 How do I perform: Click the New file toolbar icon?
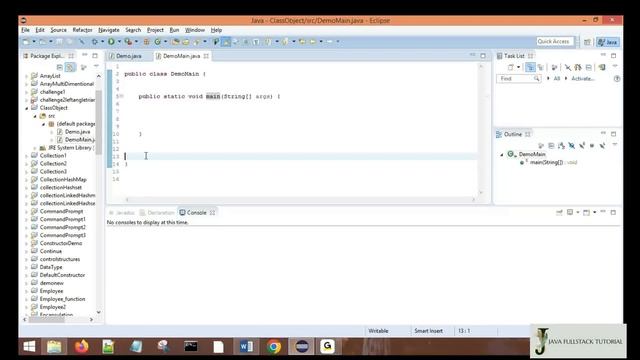(26, 42)
